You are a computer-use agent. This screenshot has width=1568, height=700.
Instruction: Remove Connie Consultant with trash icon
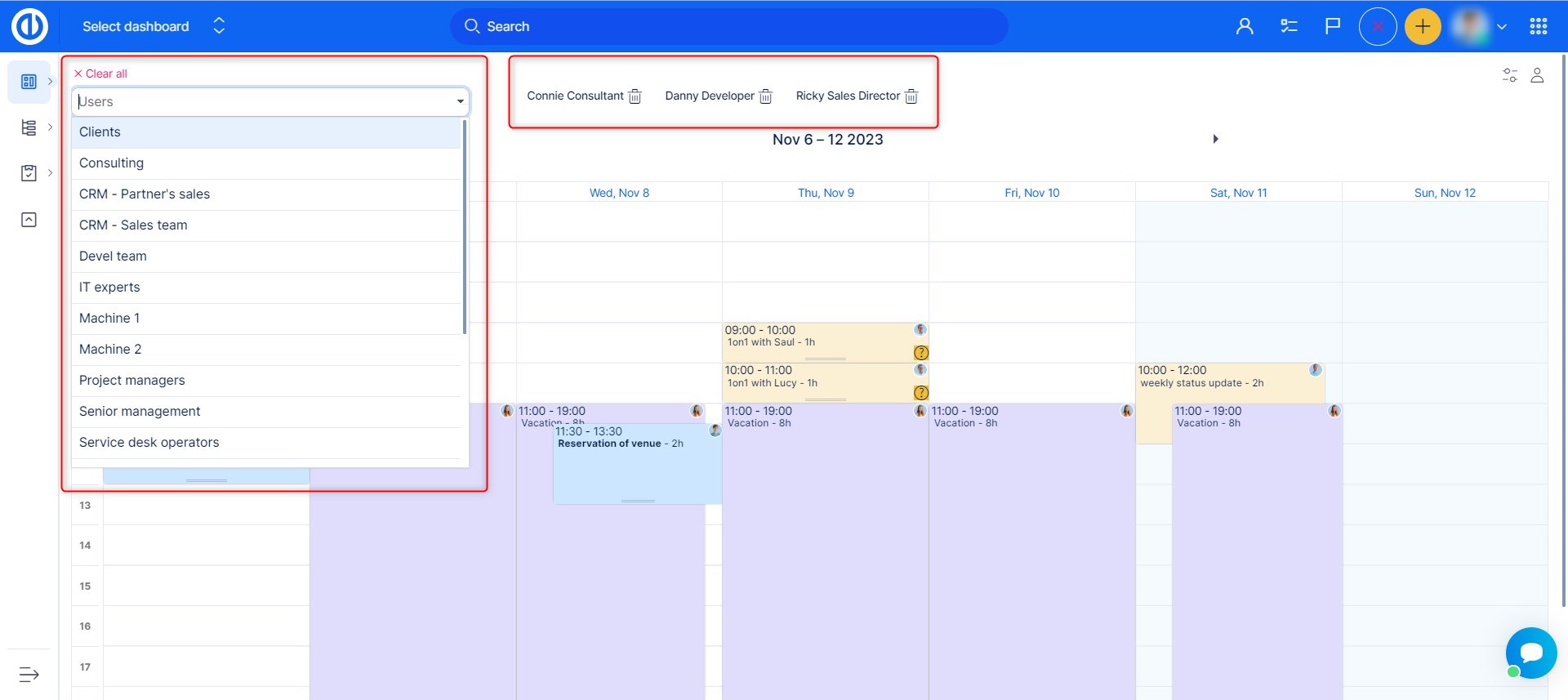635,96
